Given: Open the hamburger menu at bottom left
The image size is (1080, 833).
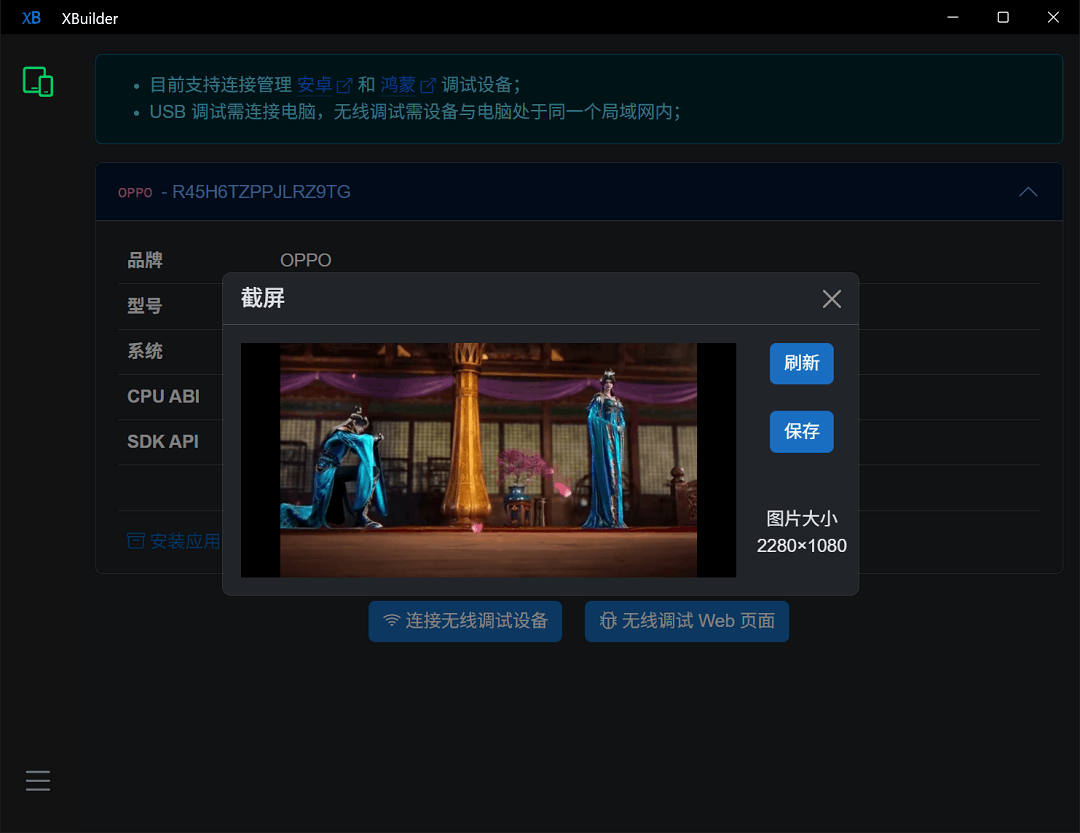Looking at the screenshot, I should point(38,781).
